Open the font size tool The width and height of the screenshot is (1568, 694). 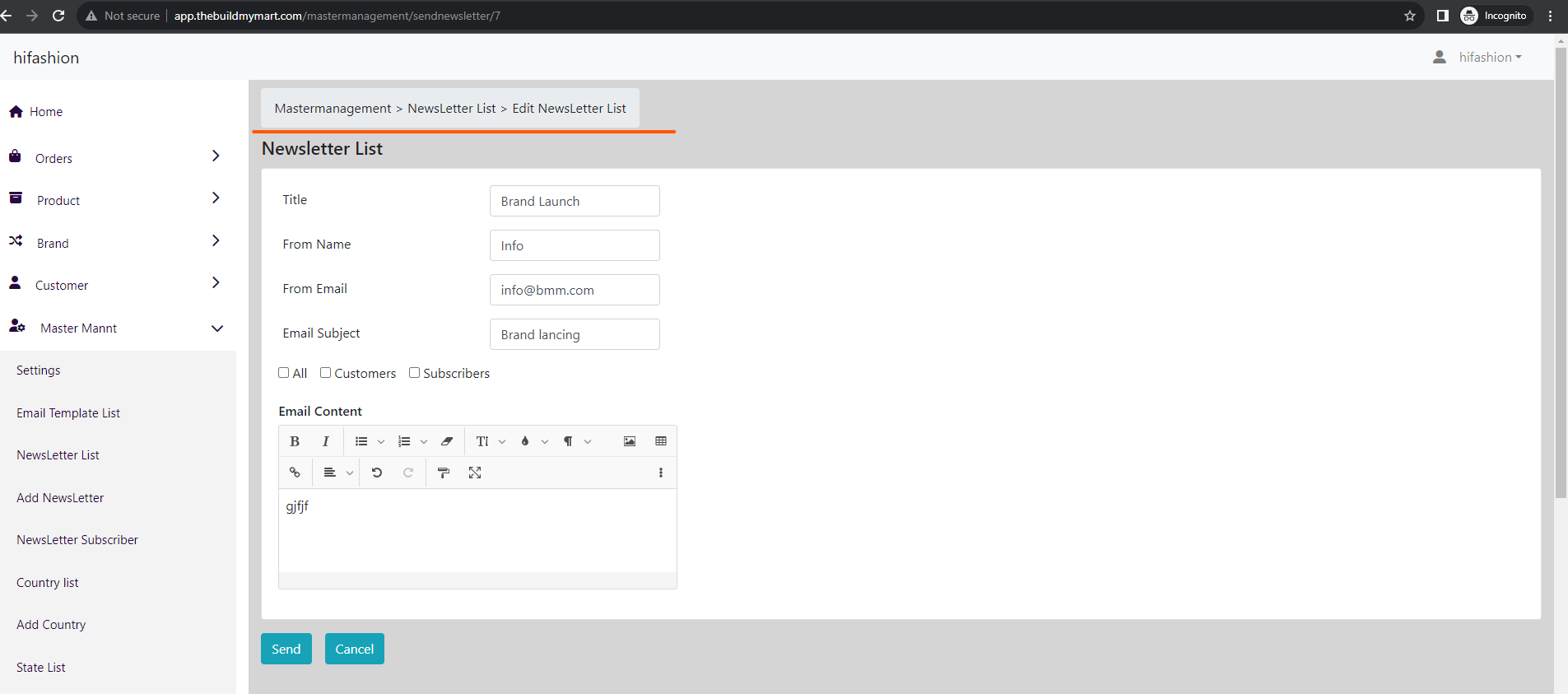[482, 441]
